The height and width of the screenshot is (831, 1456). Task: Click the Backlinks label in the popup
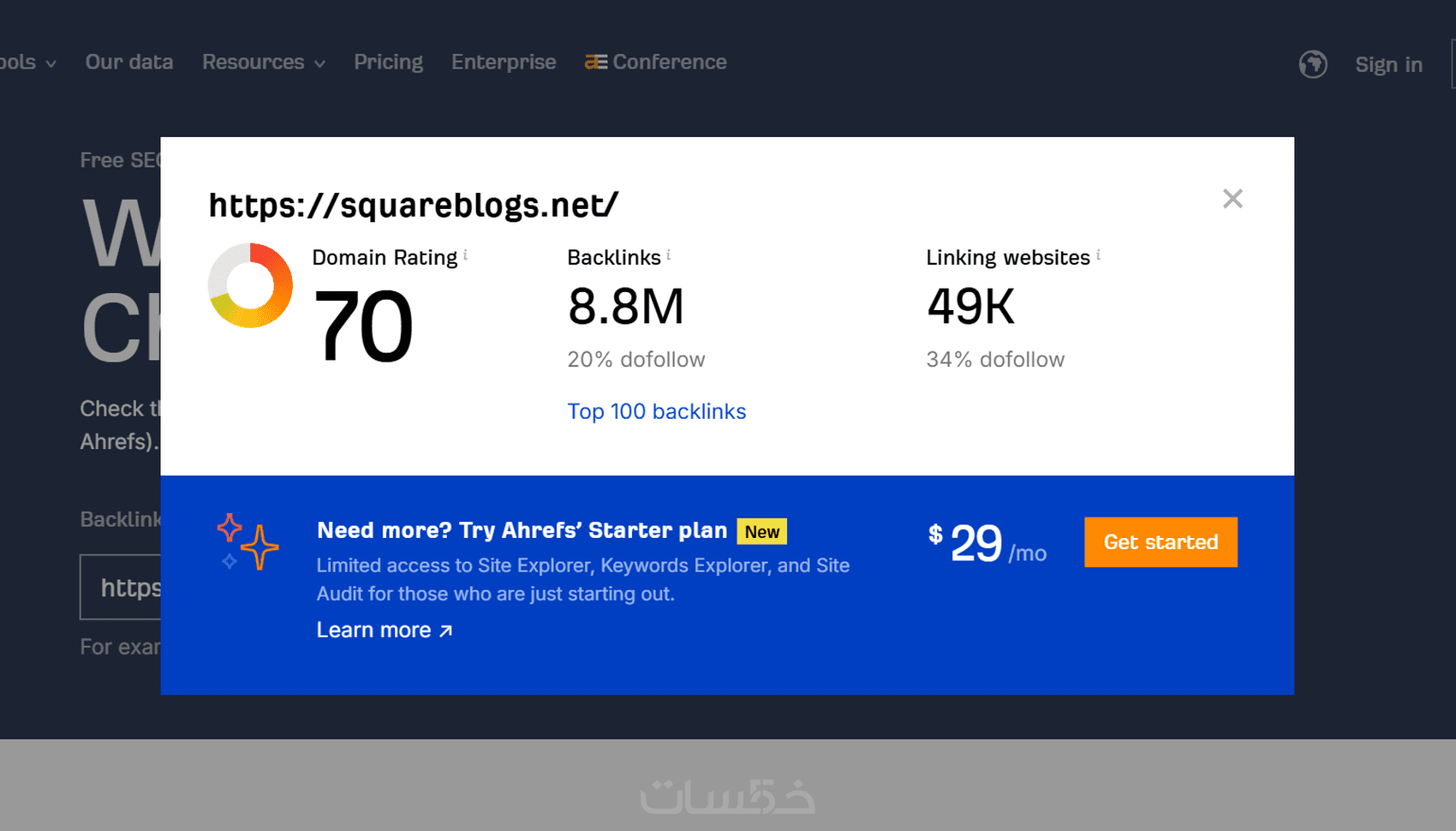(x=614, y=257)
